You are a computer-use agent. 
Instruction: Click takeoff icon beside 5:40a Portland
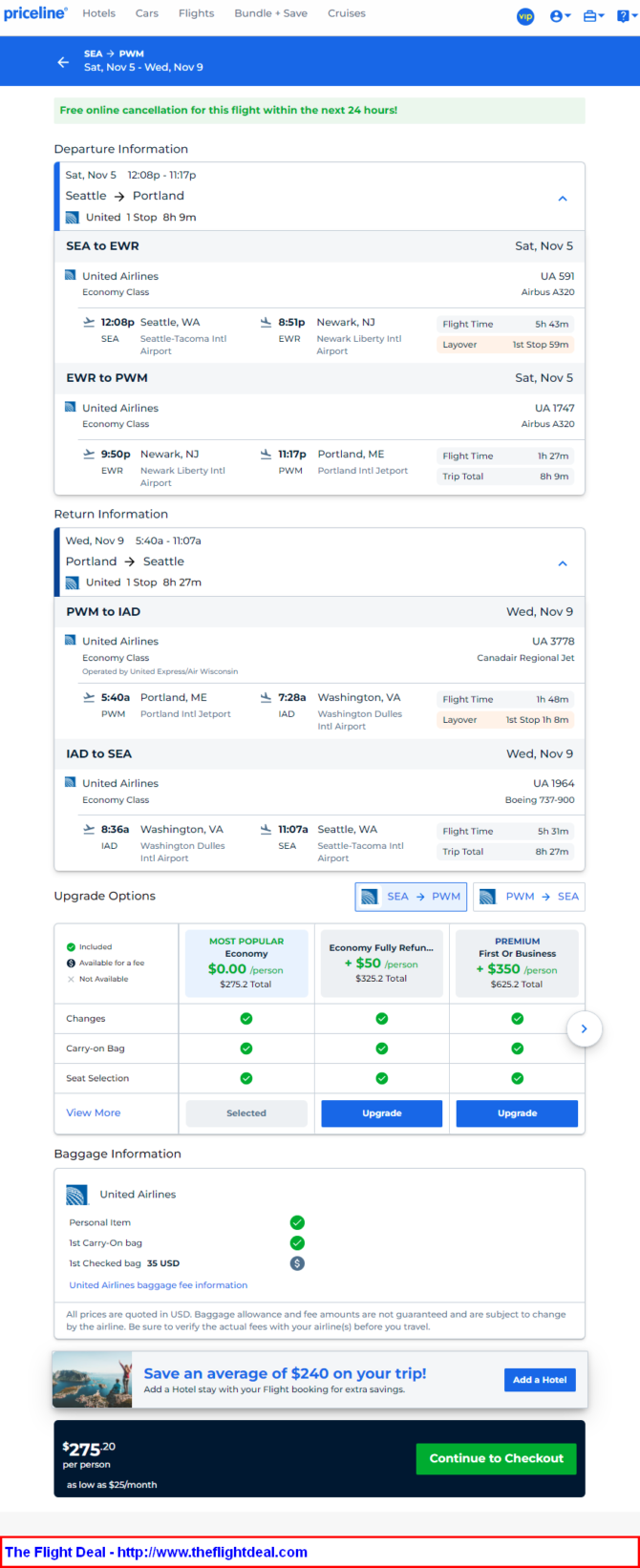89,697
